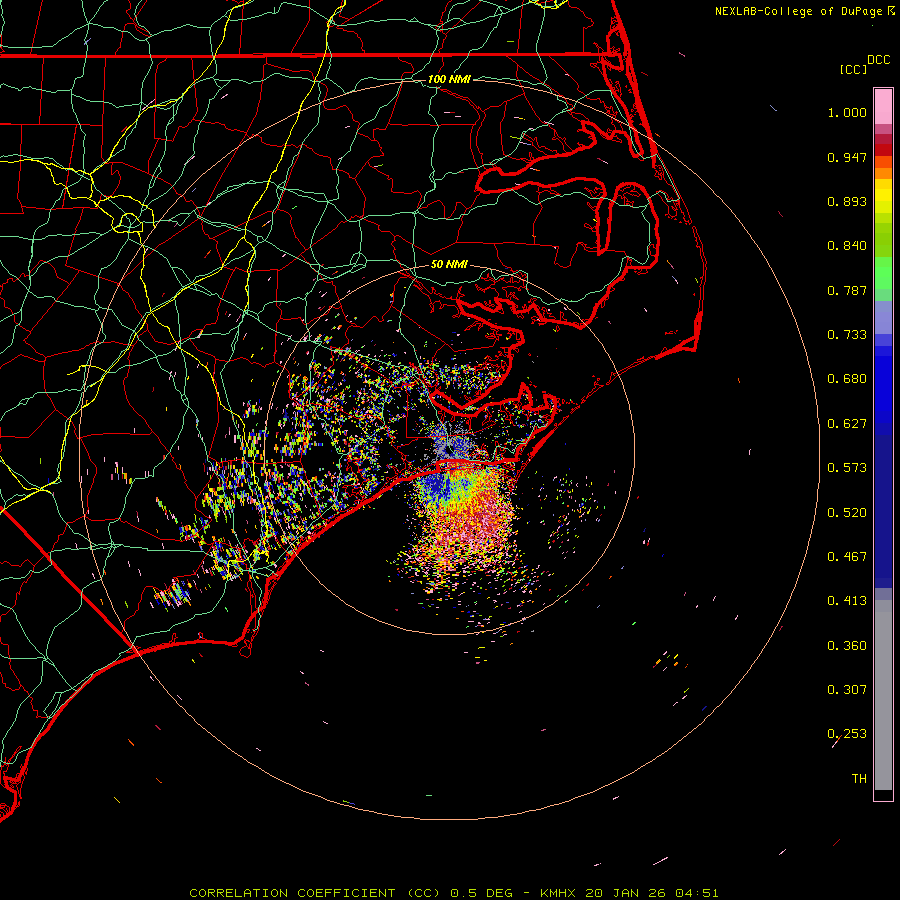
Task: Click the 1.000 value on the color scale
Action: coord(847,112)
